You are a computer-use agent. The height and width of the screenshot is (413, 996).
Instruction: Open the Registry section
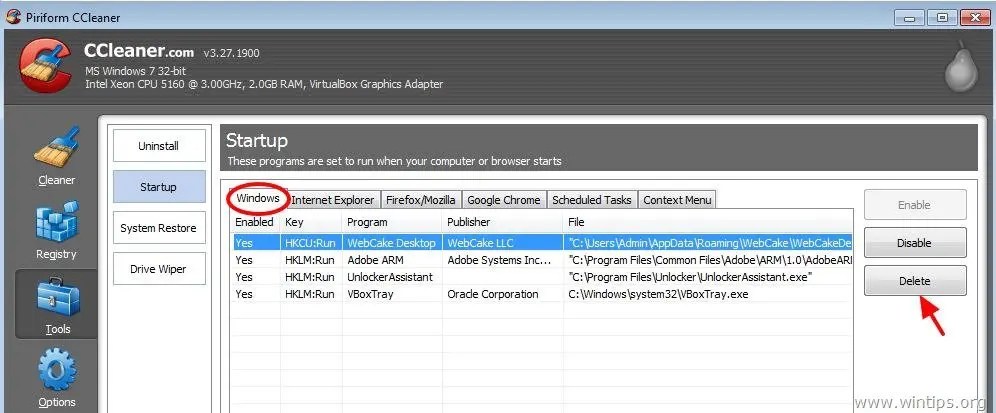click(57, 231)
